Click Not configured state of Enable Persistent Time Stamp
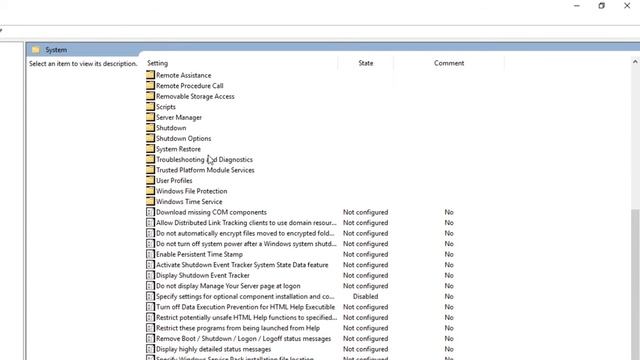Screen dimensions: 640x360 click(365, 254)
